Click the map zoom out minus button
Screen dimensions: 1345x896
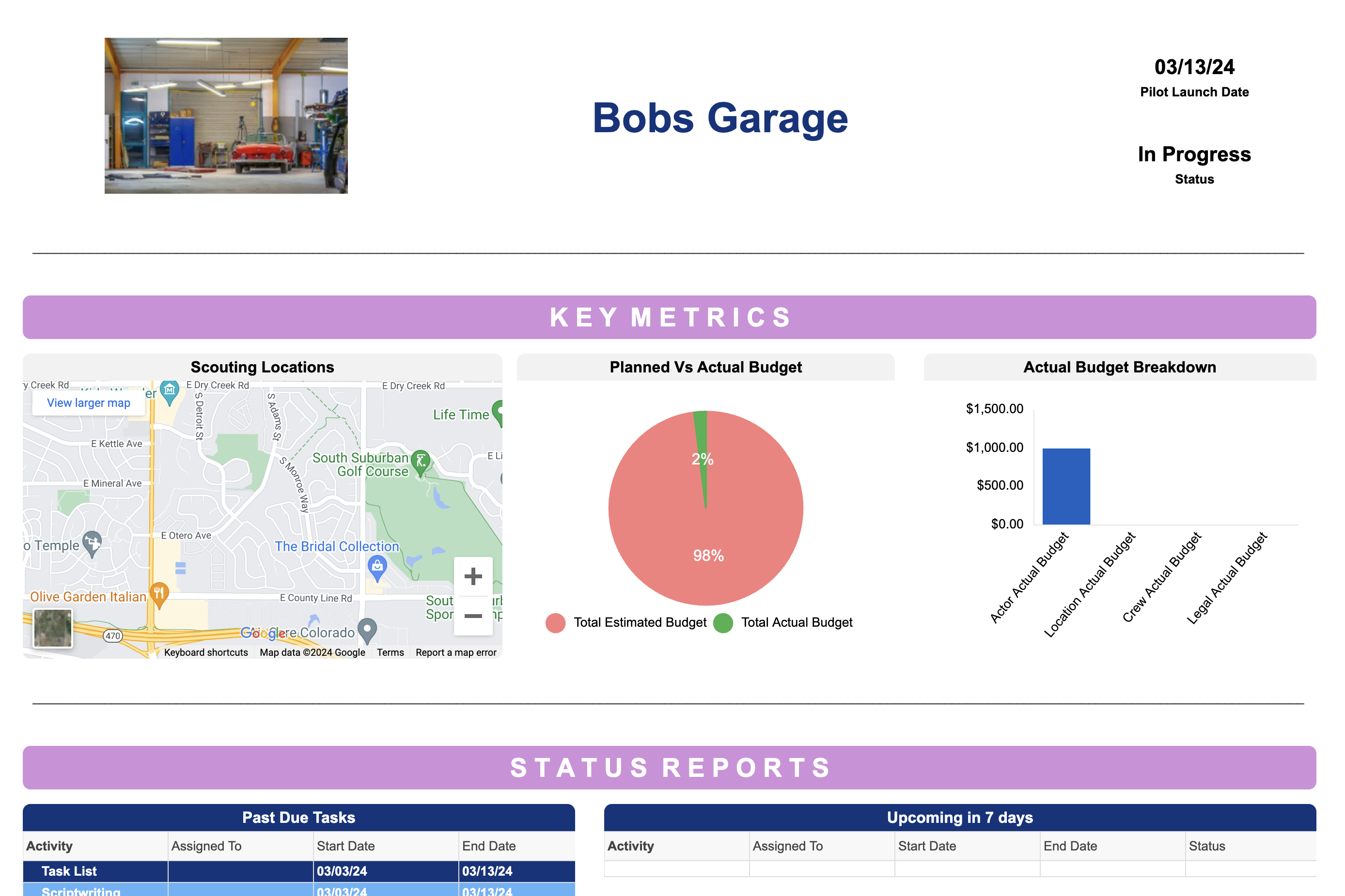pos(473,616)
